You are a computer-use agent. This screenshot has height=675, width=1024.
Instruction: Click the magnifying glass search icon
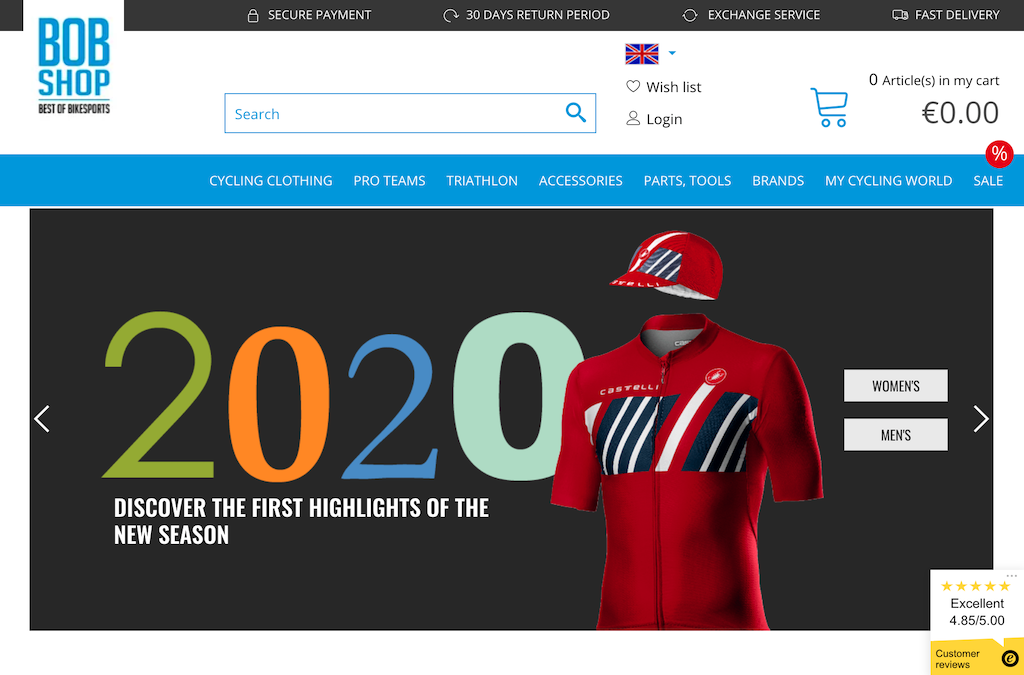575,112
